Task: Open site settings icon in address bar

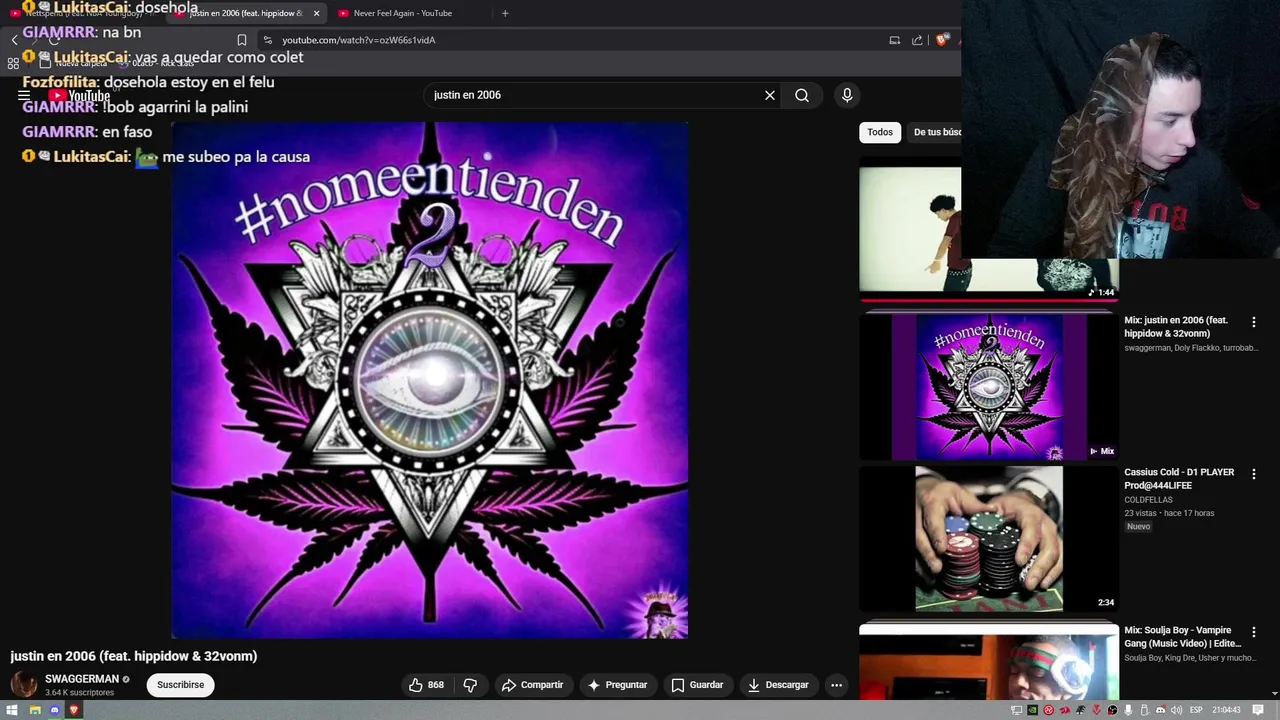Action: coord(267,40)
